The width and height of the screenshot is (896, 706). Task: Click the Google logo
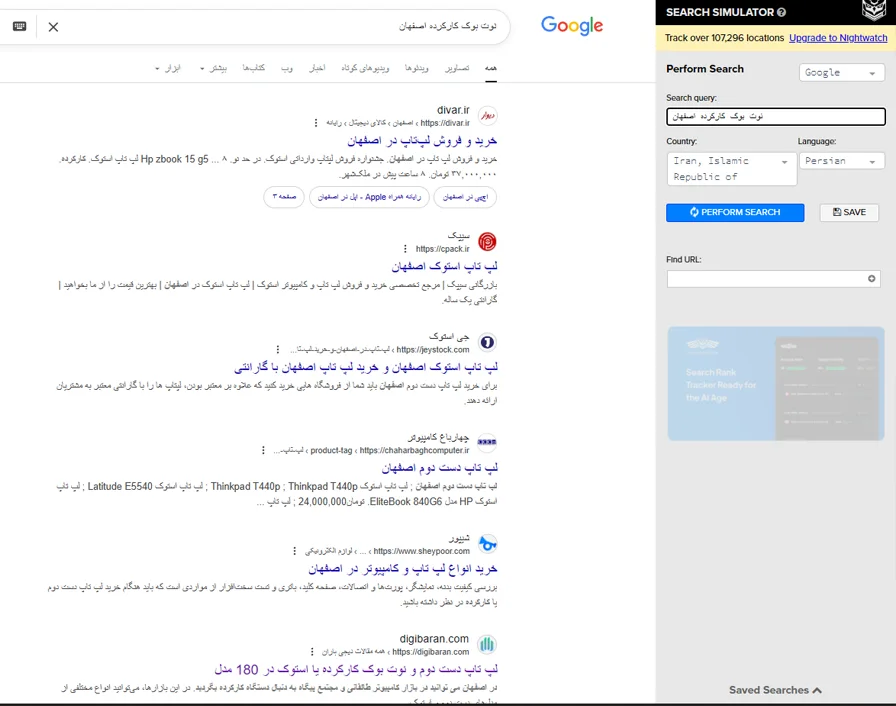(x=571, y=26)
